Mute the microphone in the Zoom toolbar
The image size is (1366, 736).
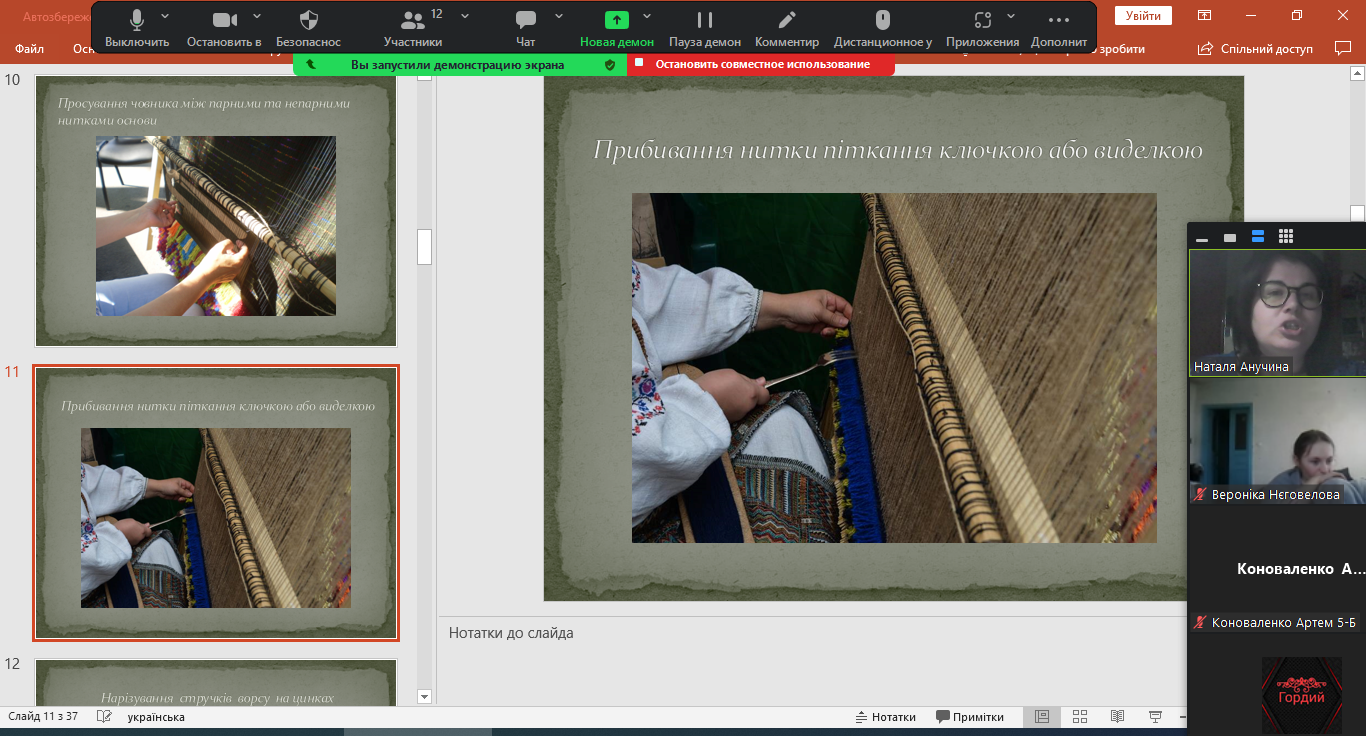[x=137, y=27]
